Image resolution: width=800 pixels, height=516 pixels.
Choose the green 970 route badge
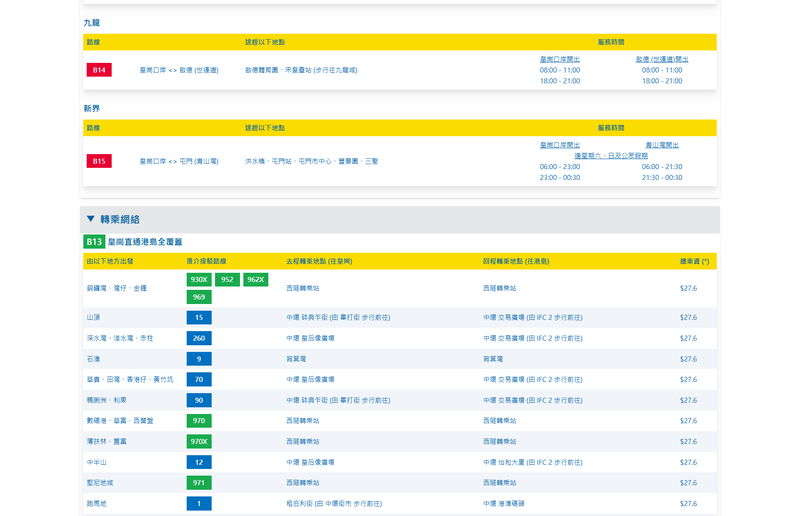coord(199,421)
